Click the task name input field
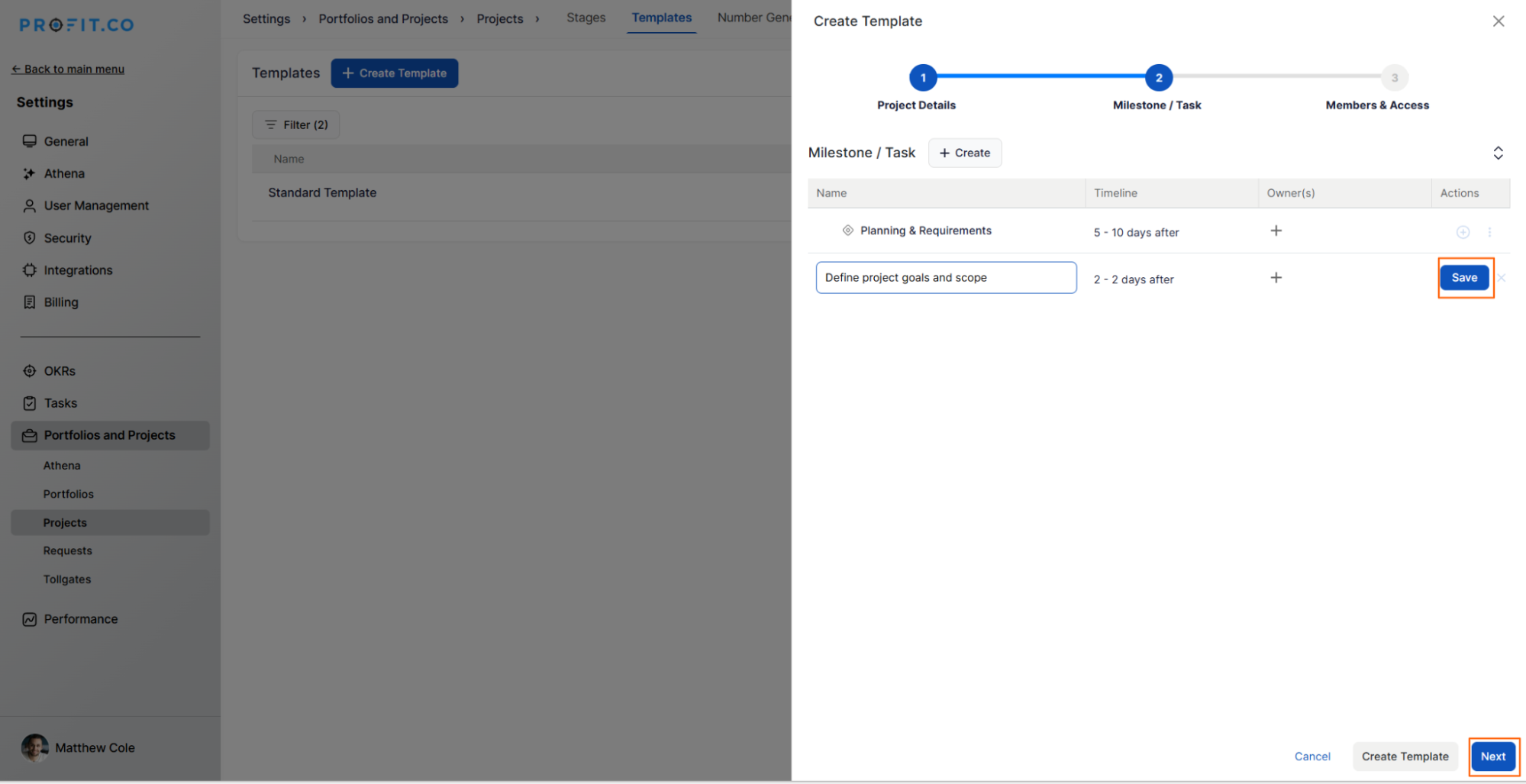1526x784 pixels. pyautogui.click(x=946, y=278)
